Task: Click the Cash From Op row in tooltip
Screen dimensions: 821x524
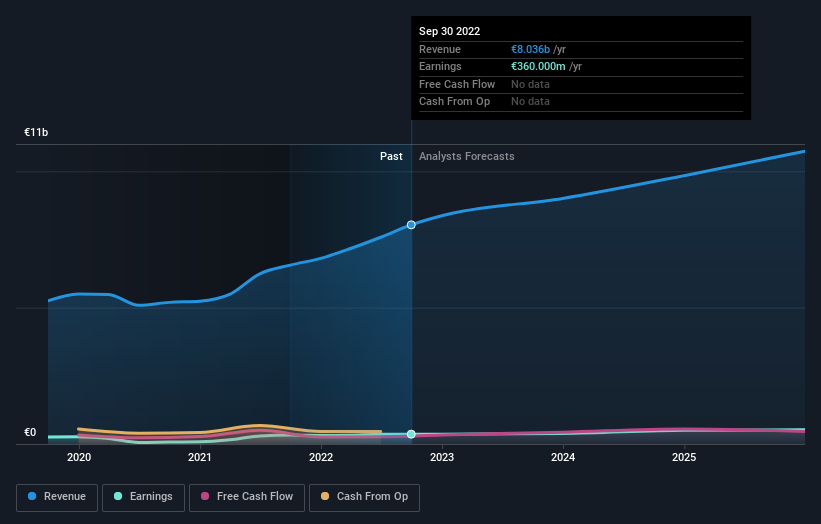Action: [581, 102]
